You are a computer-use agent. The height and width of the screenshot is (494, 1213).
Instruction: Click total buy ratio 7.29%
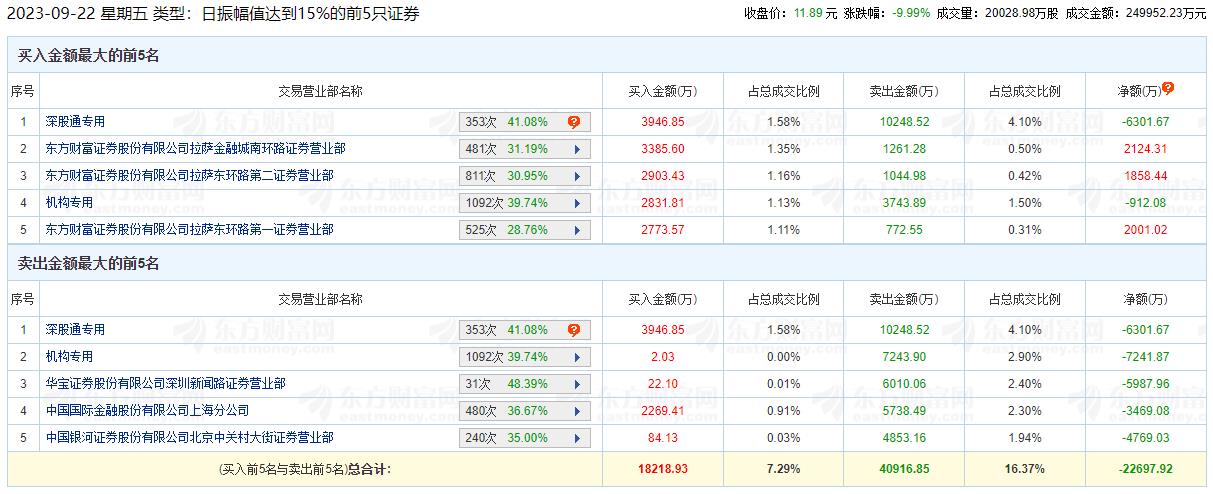(x=783, y=468)
